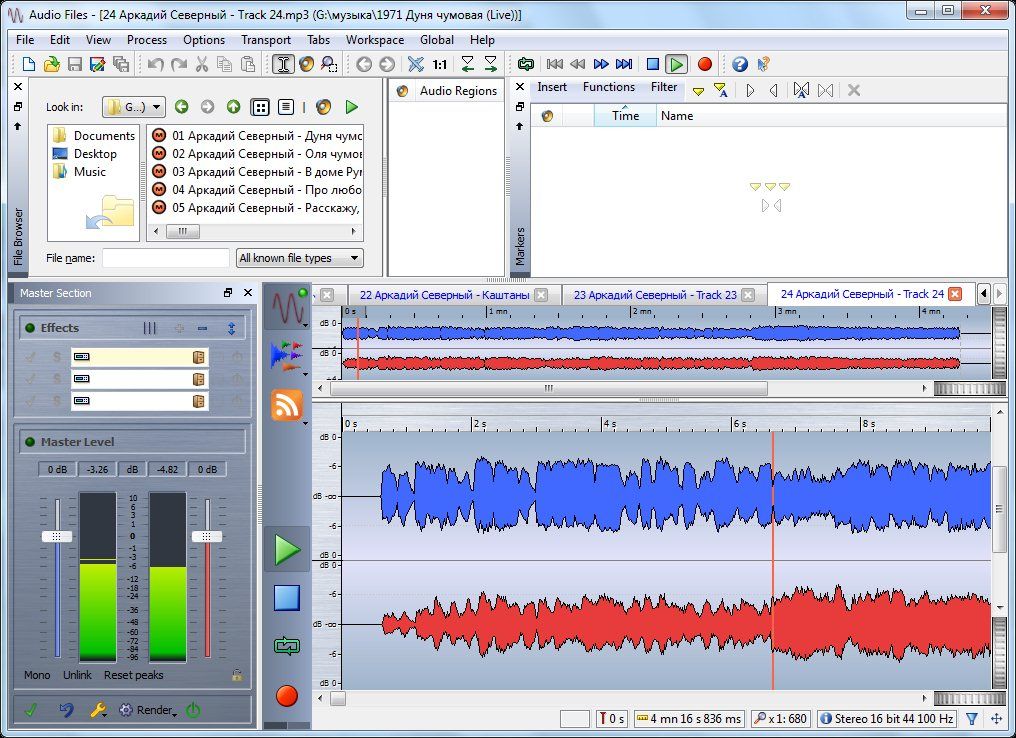Click the Mono button under the meters
The width and height of the screenshot is (1016, 738).
(37, 675)
